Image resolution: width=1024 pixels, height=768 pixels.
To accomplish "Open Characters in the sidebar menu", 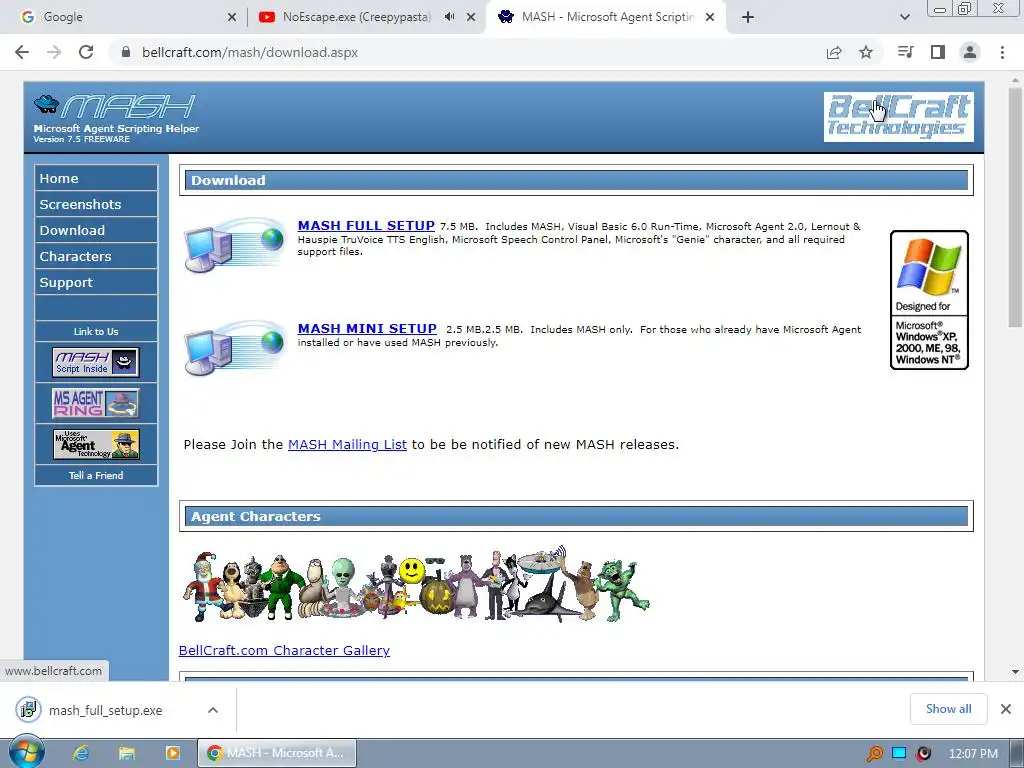I will coord(96,256).
